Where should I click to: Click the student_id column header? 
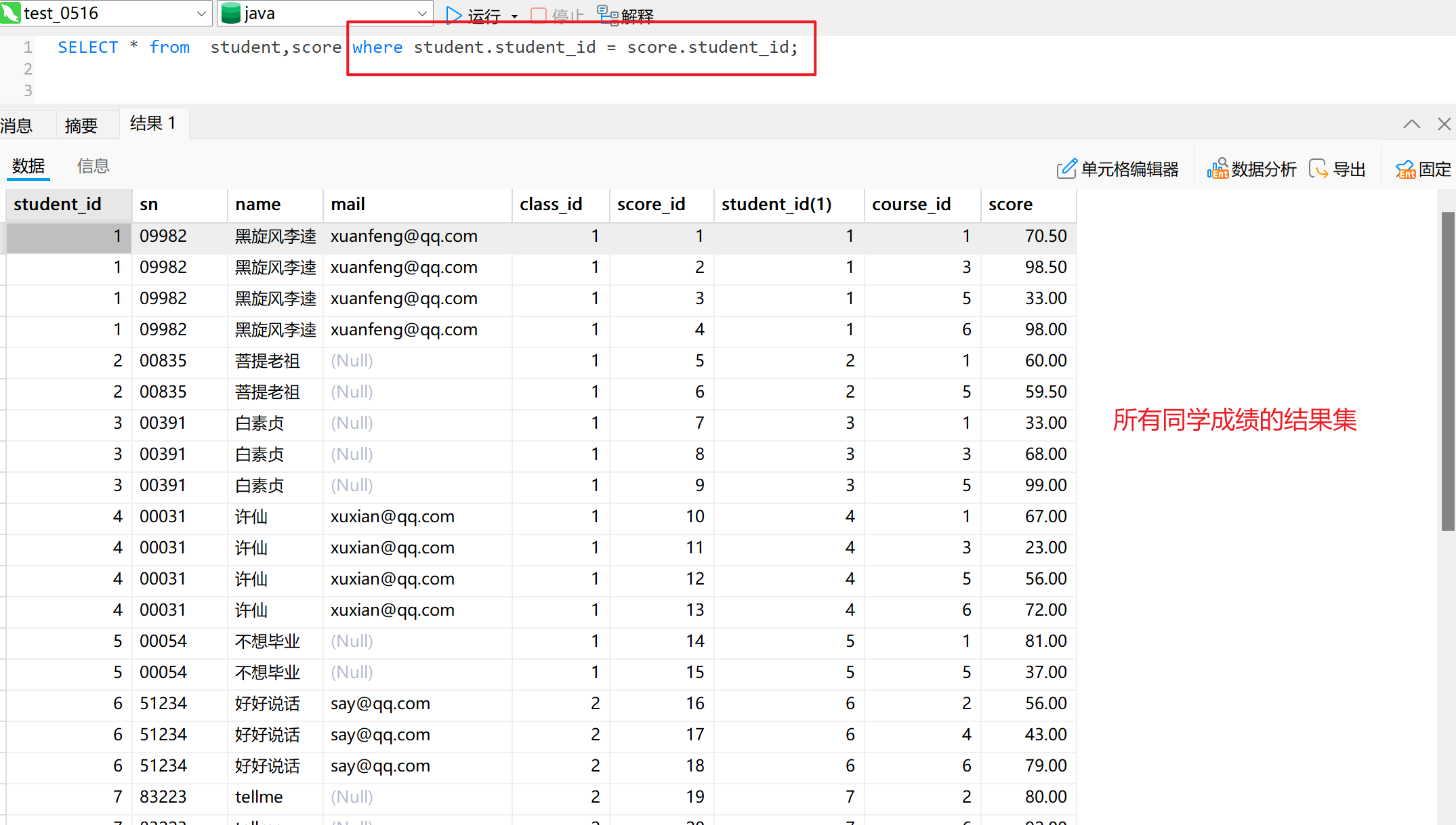58,205
